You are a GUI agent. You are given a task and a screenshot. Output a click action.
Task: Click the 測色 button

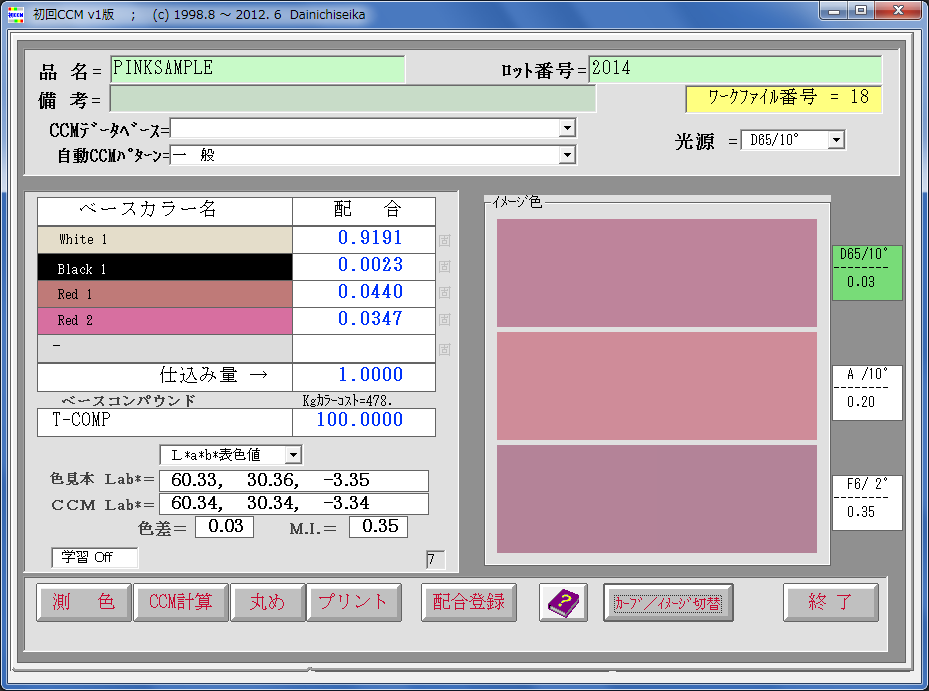point(84,603)
